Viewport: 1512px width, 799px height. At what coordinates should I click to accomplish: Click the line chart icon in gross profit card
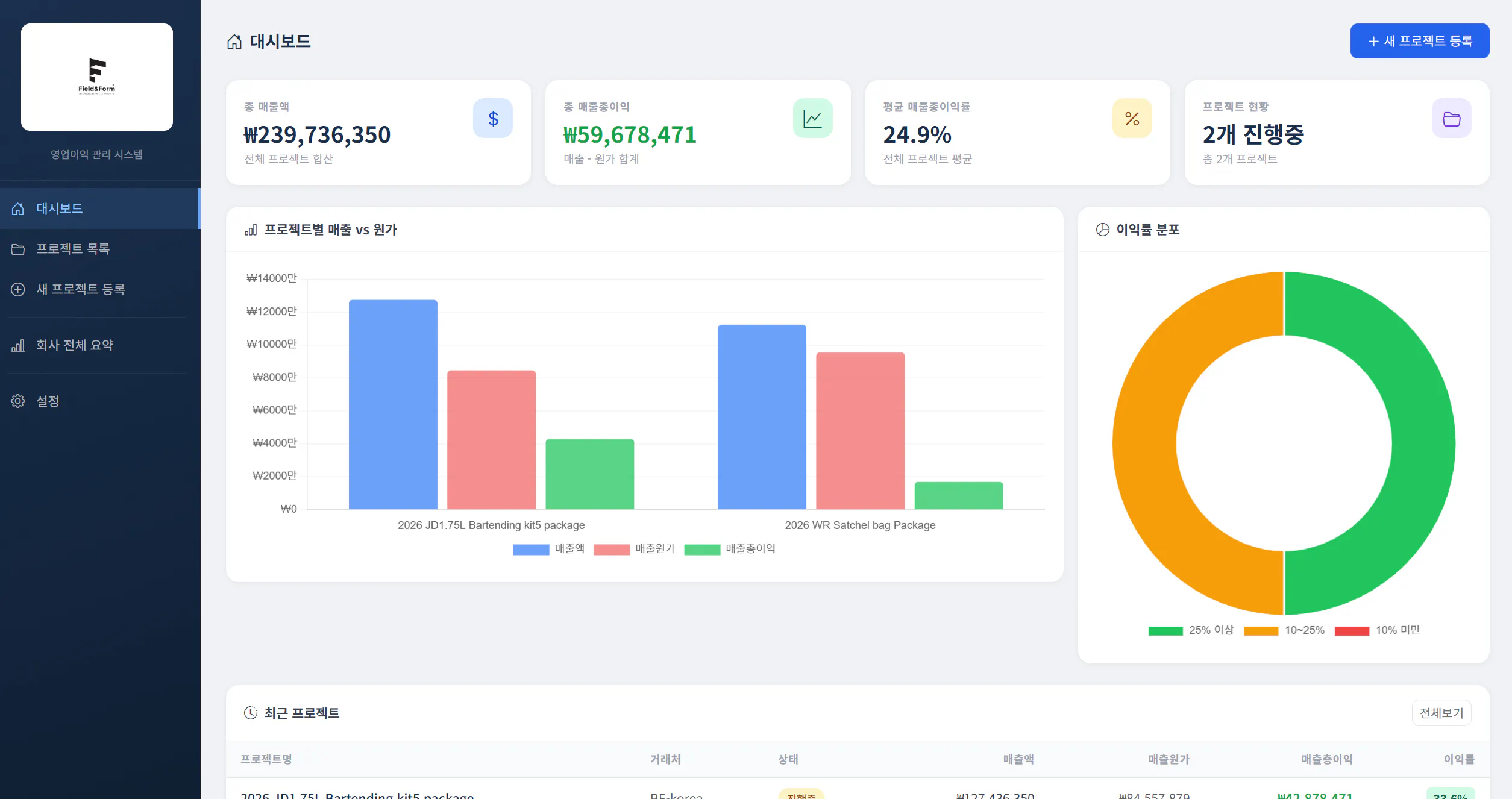pos(812,118)
